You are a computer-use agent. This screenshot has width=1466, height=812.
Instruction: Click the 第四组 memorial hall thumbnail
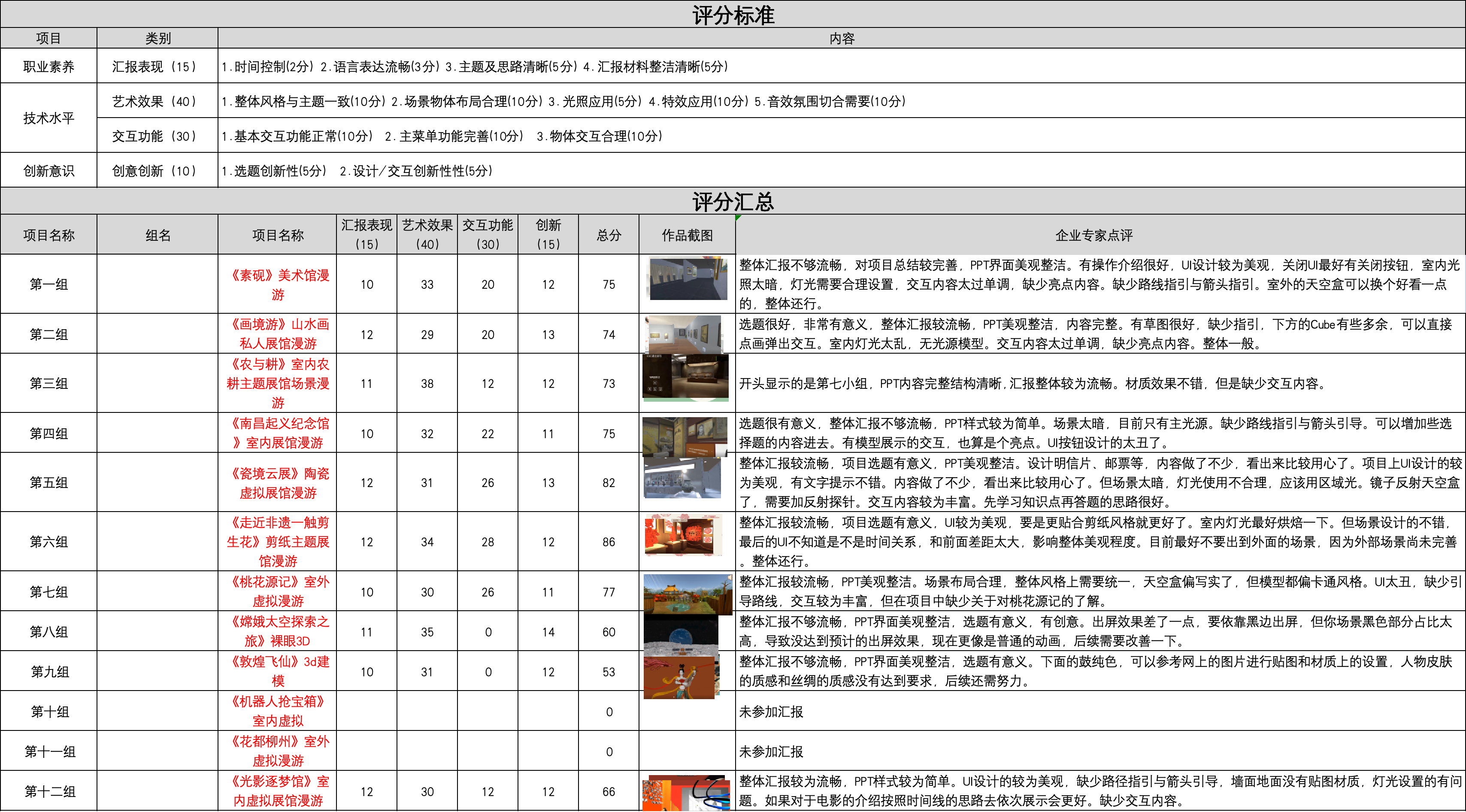(x=685, y=436)
